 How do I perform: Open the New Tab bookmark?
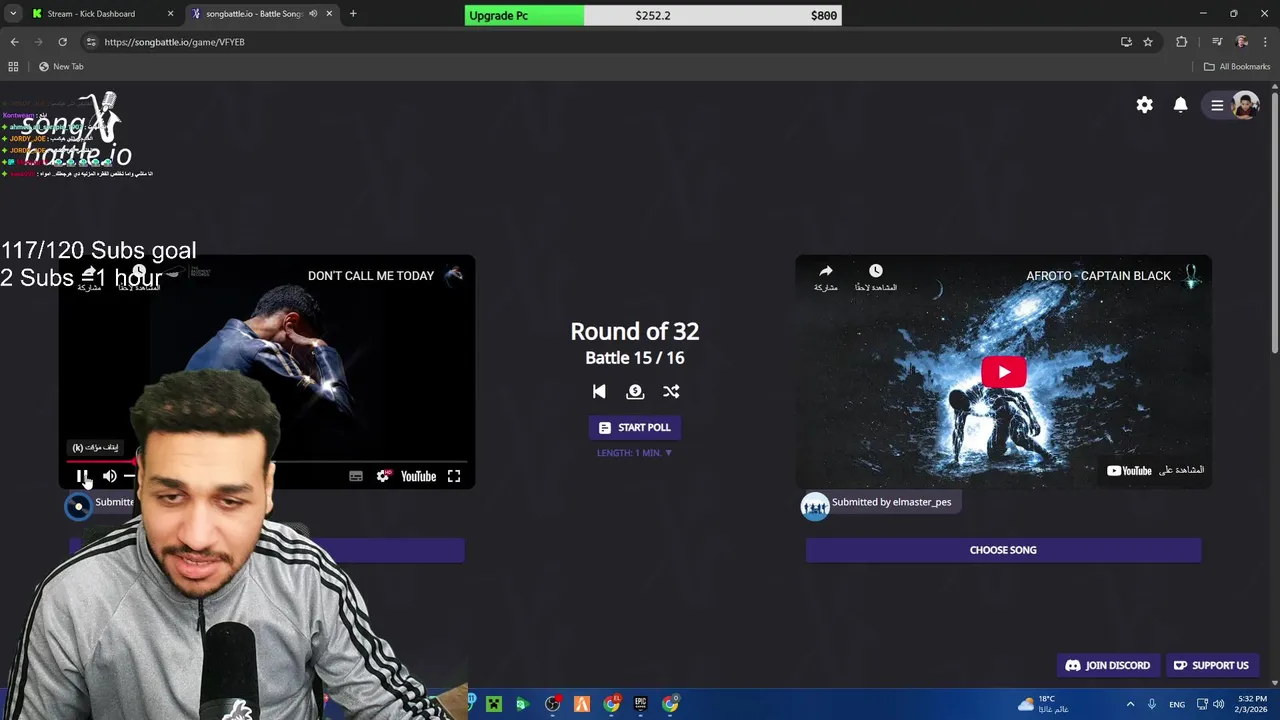[61, 67]
